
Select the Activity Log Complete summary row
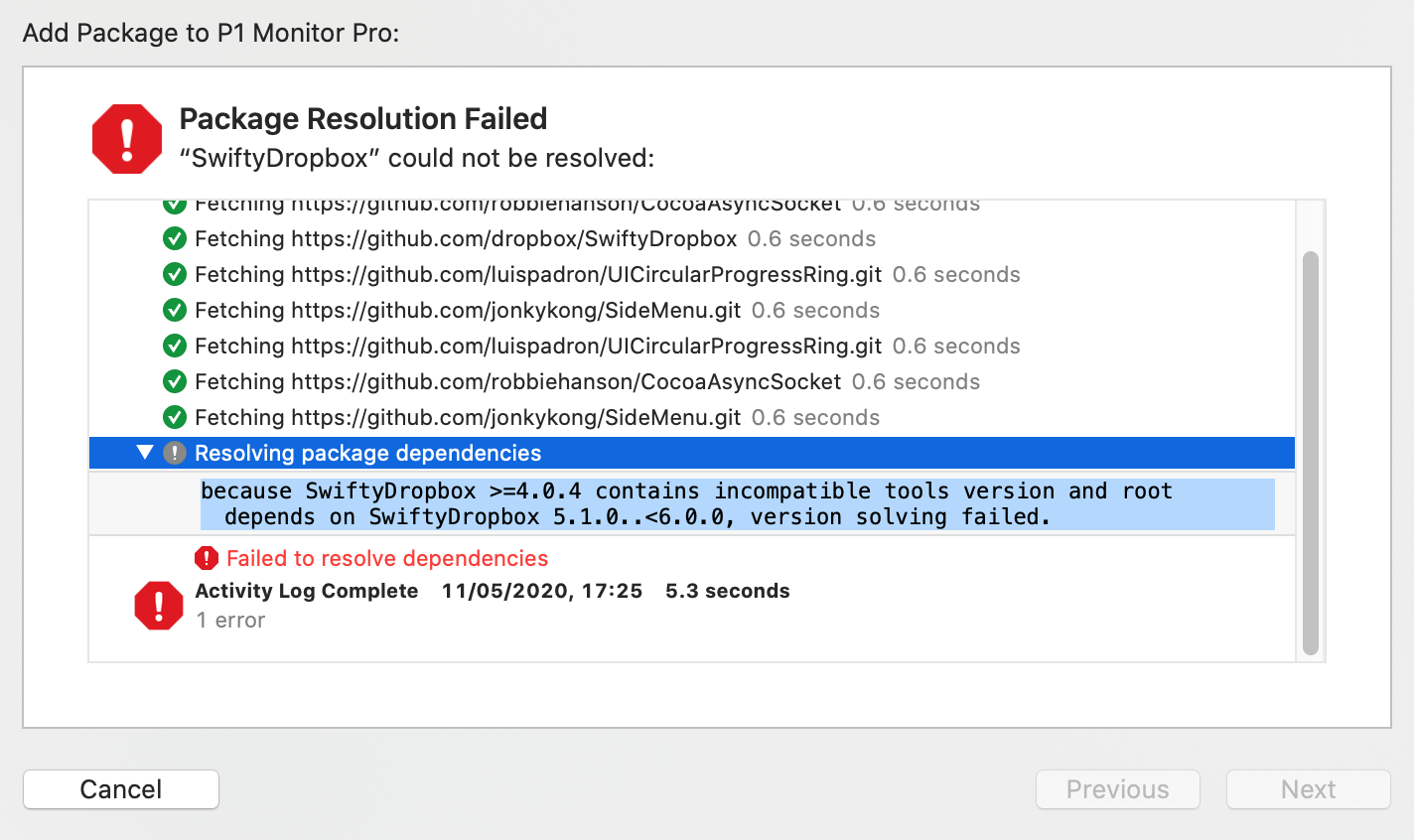(692, 606)
